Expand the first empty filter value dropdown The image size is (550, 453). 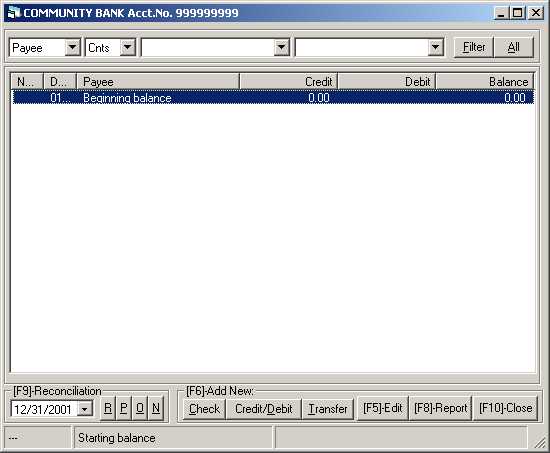281,47
